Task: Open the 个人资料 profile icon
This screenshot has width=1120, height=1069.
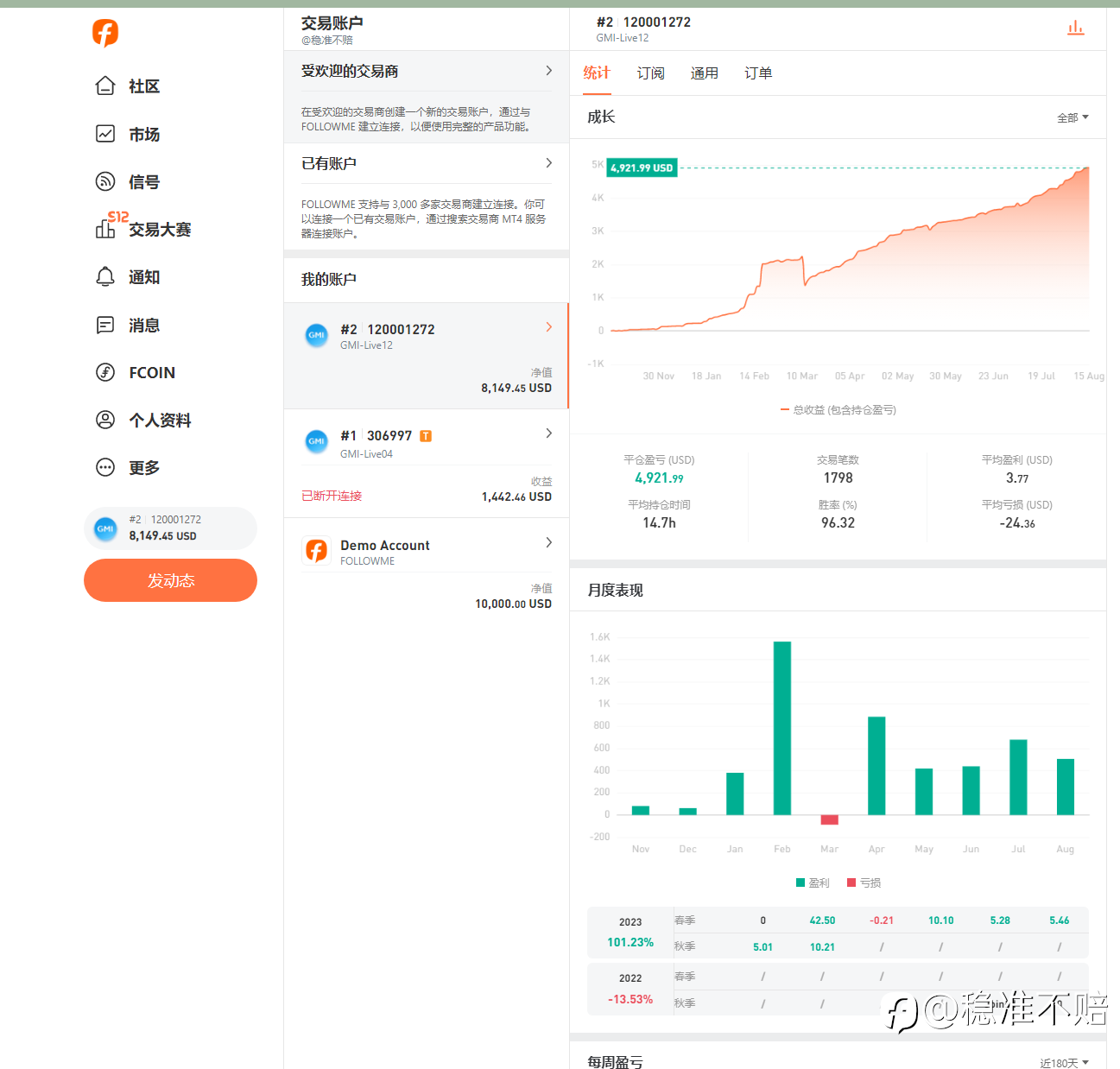Action: point(105,420)
